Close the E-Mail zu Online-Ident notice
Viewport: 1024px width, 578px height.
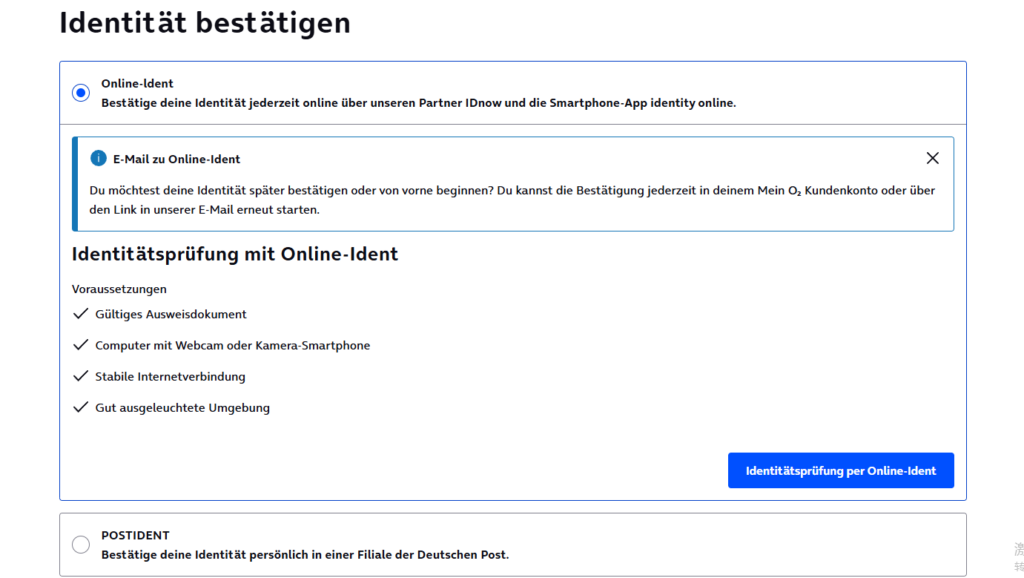pos(932,158)
